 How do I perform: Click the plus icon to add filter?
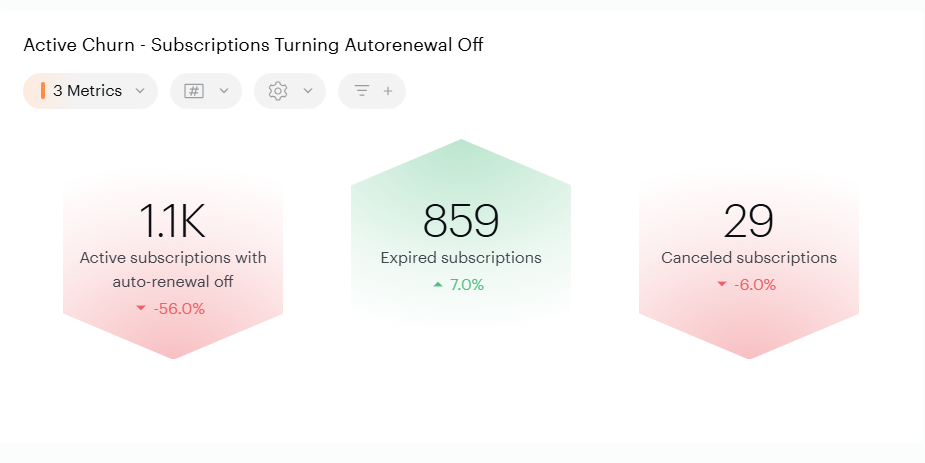click(388, 91)
